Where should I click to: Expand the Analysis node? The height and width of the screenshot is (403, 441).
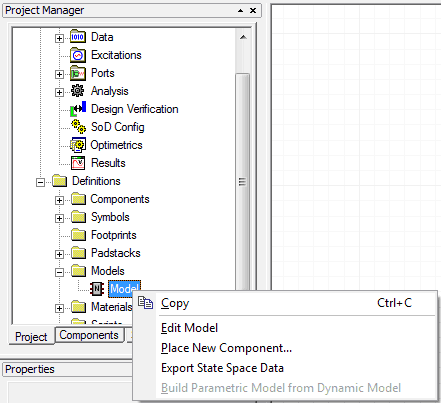(x=59, y=92)
